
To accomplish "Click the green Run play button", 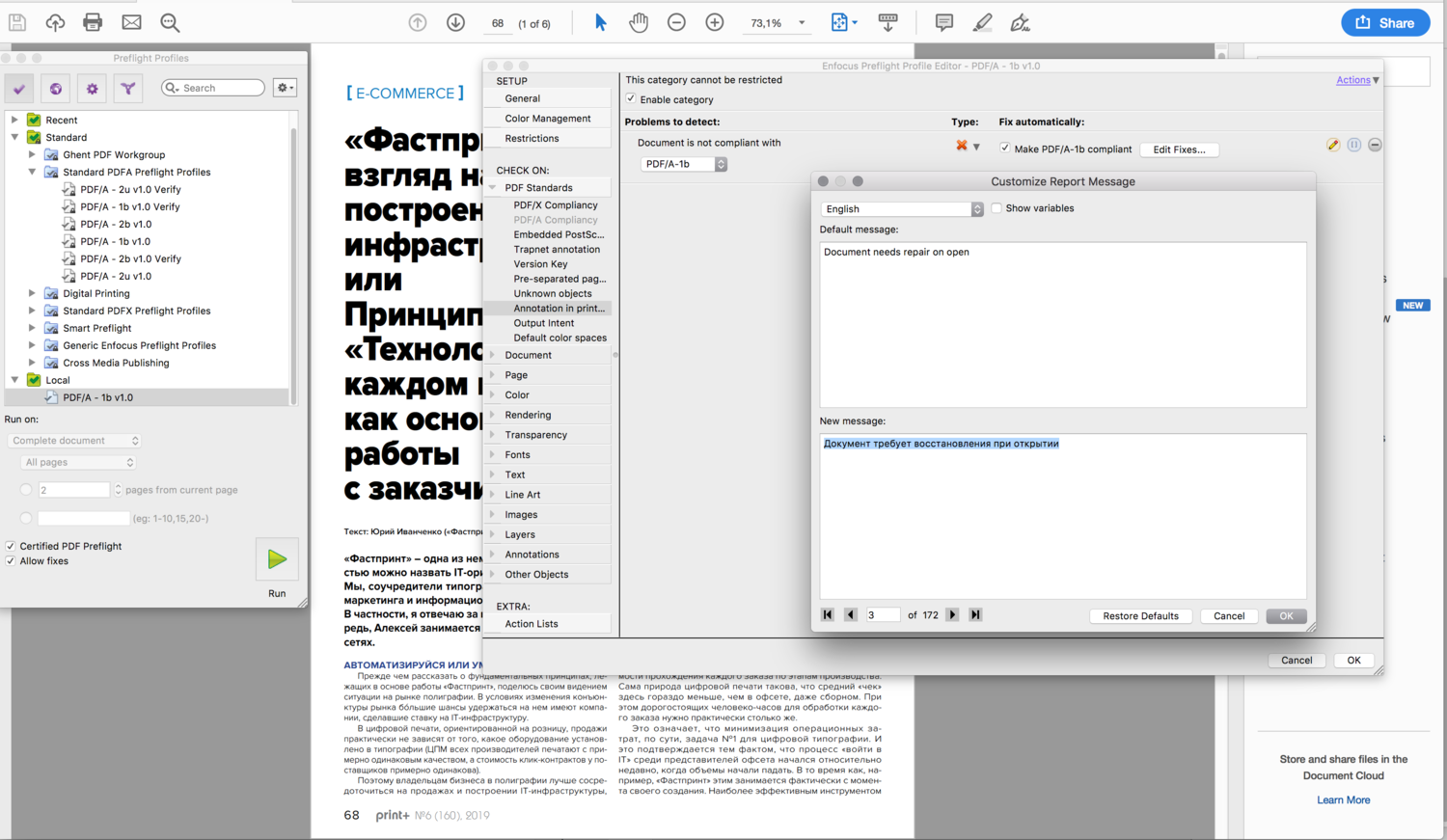I will tap(277, 559).
